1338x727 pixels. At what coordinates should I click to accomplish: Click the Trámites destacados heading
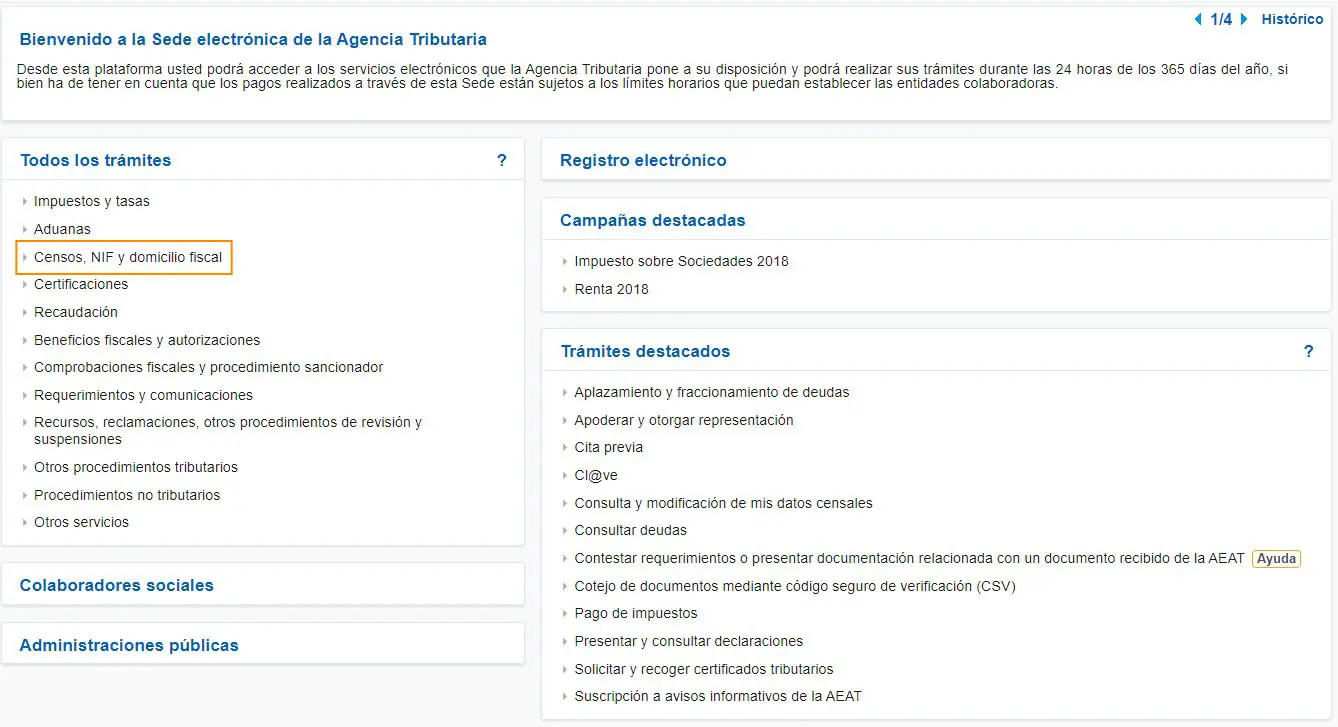(645, 351)
